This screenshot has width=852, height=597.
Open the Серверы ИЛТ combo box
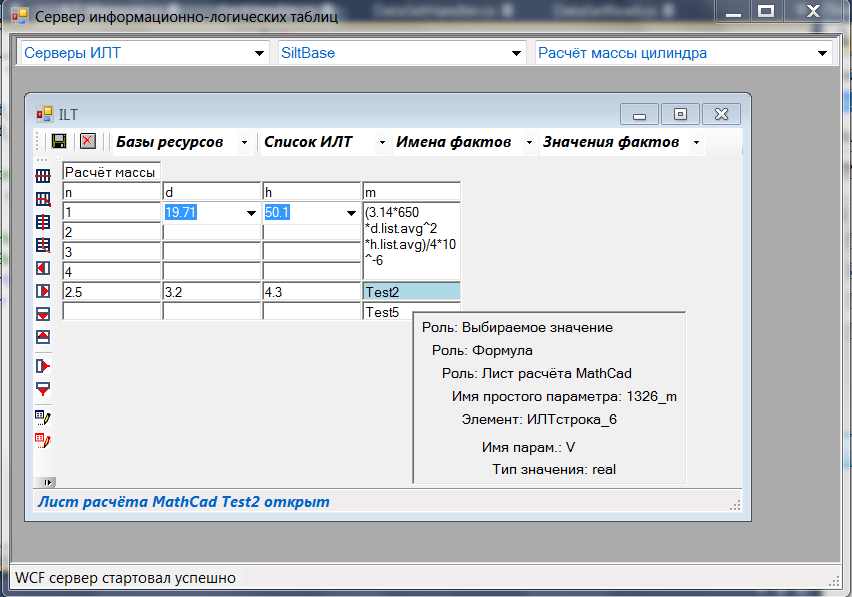144,53
